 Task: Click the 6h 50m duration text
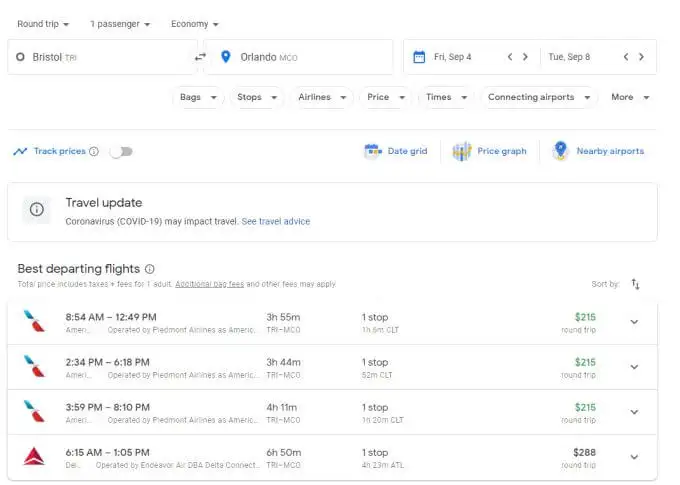click(284, 452)
